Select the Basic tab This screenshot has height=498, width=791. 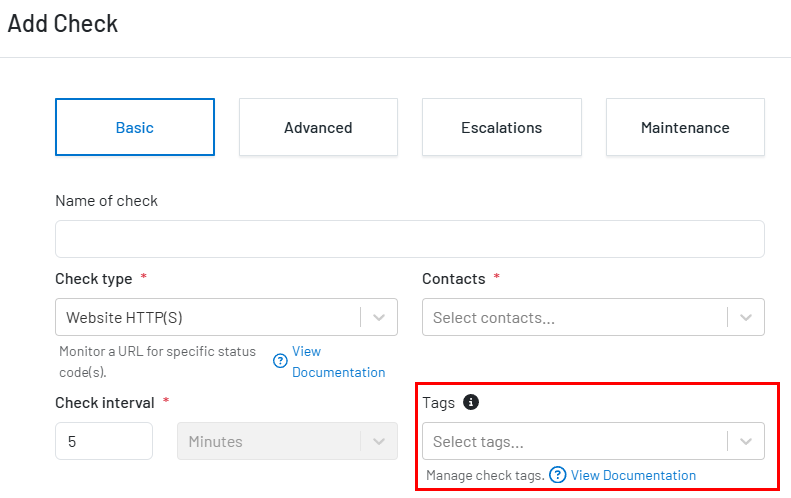point(135,127)
